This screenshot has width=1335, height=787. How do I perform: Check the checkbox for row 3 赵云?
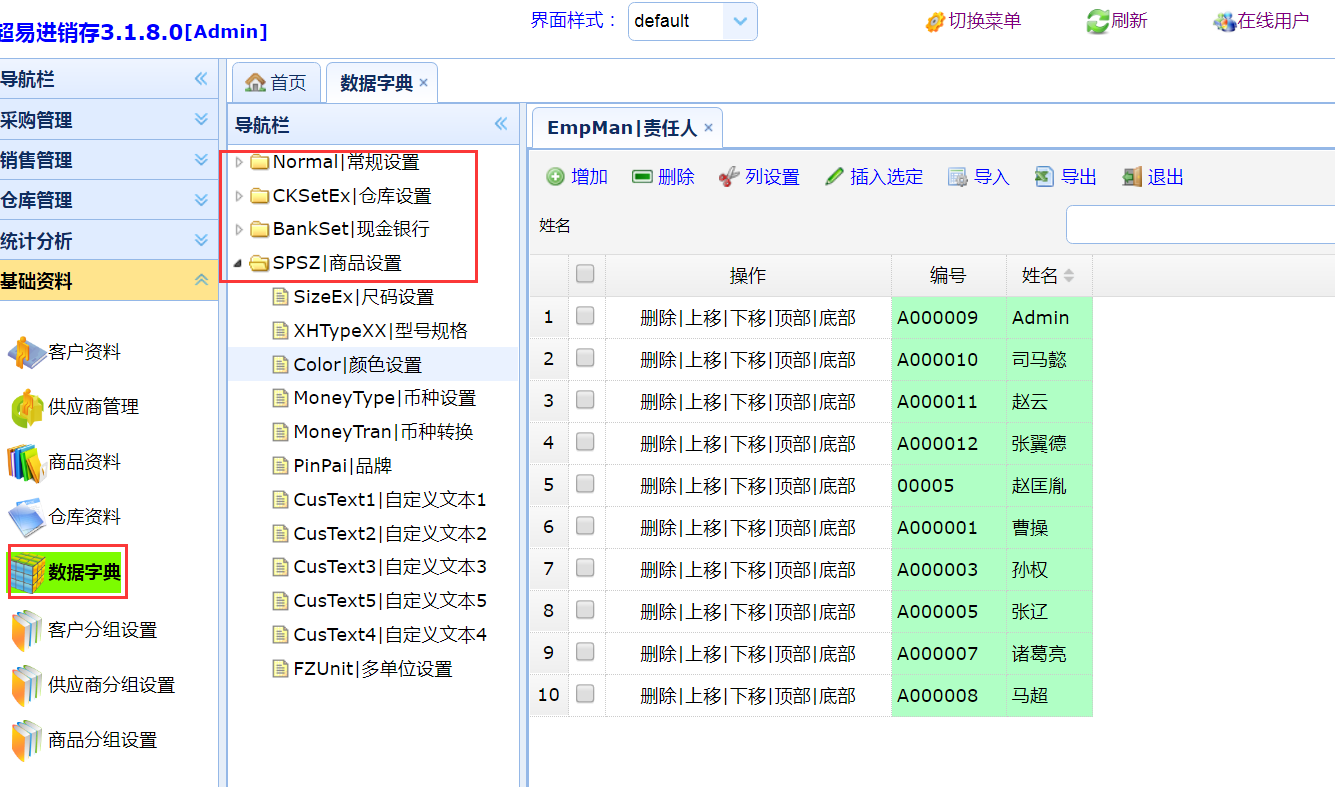(x=585, y=400)
